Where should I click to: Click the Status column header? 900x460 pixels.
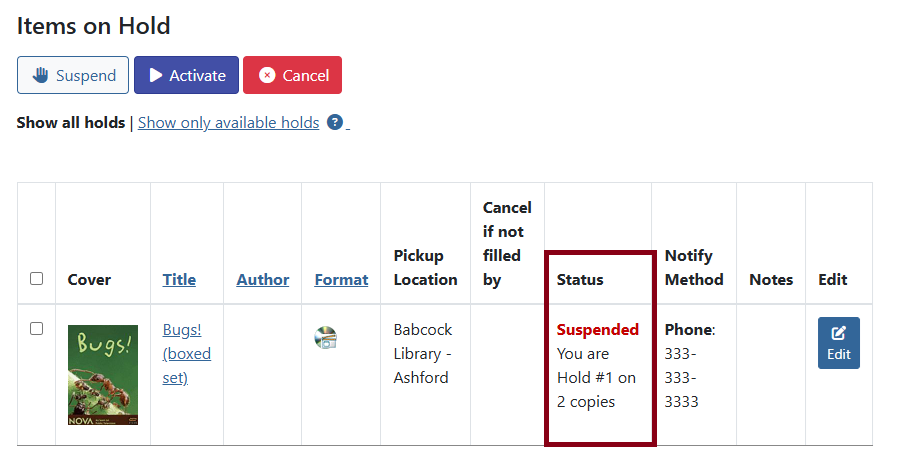580,280
